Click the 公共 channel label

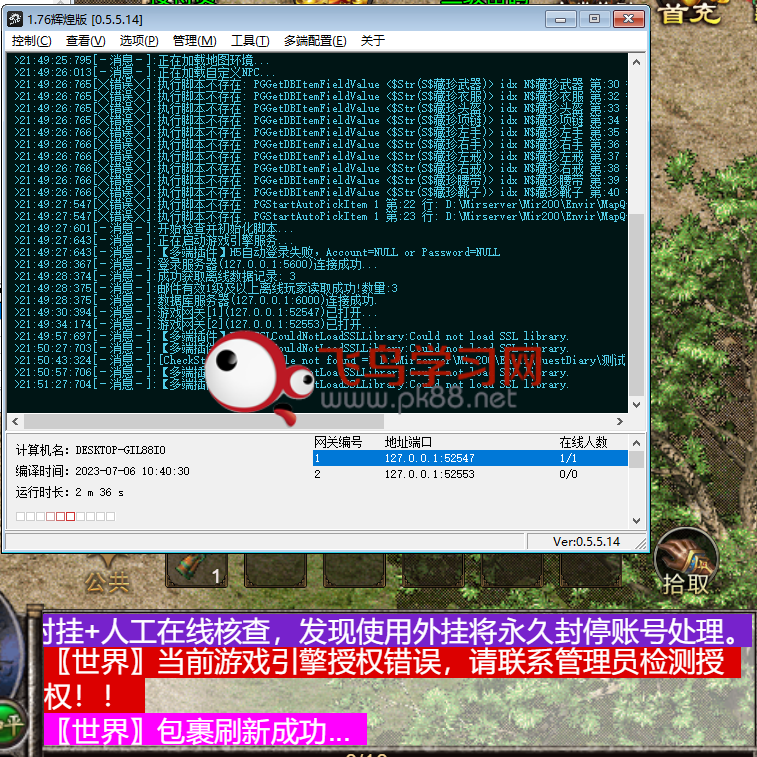click(106, 581)
